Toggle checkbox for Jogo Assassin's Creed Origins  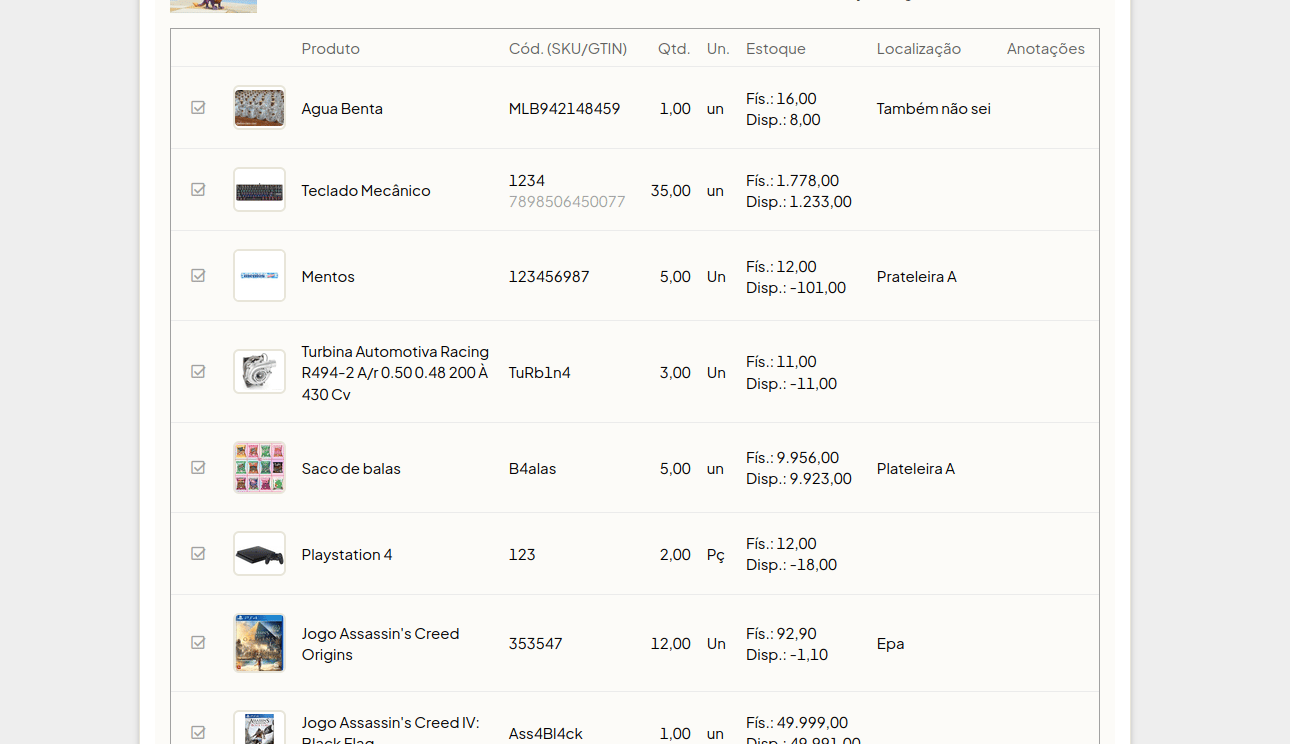198,642
